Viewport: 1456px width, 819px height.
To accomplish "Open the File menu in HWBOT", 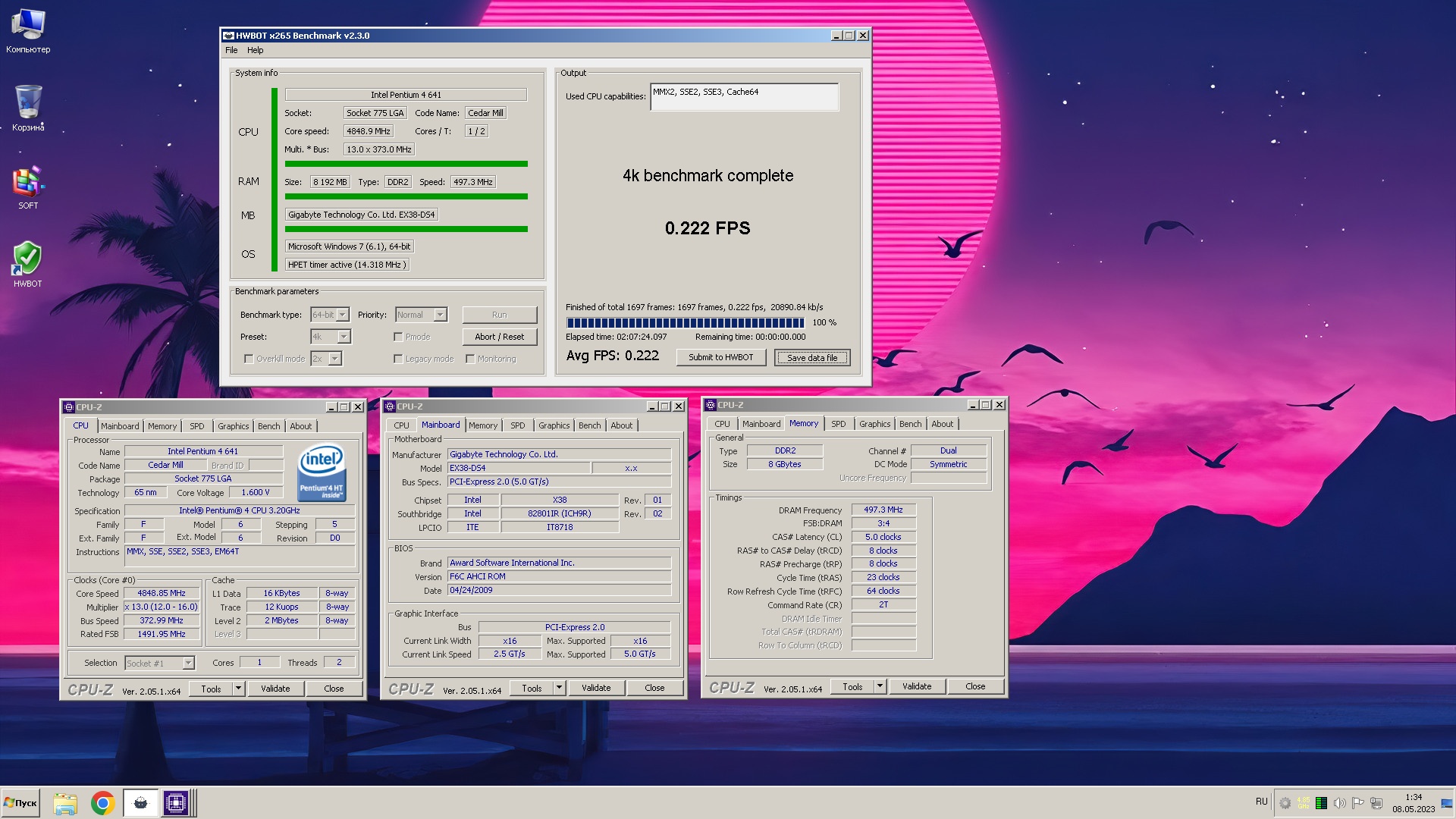I will click(x=231, y=50).
